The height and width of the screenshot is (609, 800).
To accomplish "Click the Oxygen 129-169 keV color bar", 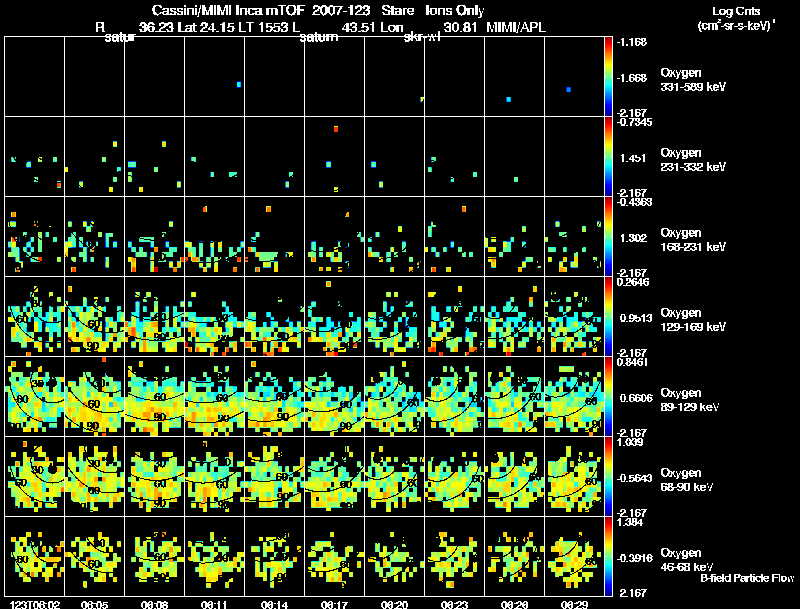I will [x=609, y=316].
